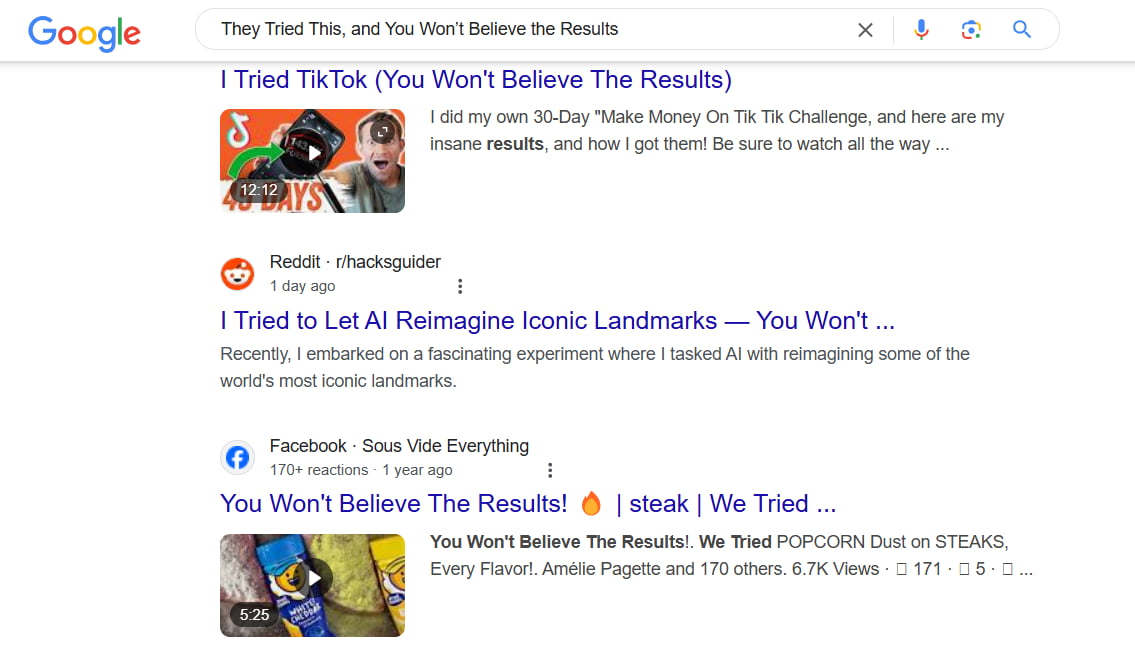This screenshot has width=1135, height=648.
Task: Click the Facebook favicon on the steak result
Action: 237,457
